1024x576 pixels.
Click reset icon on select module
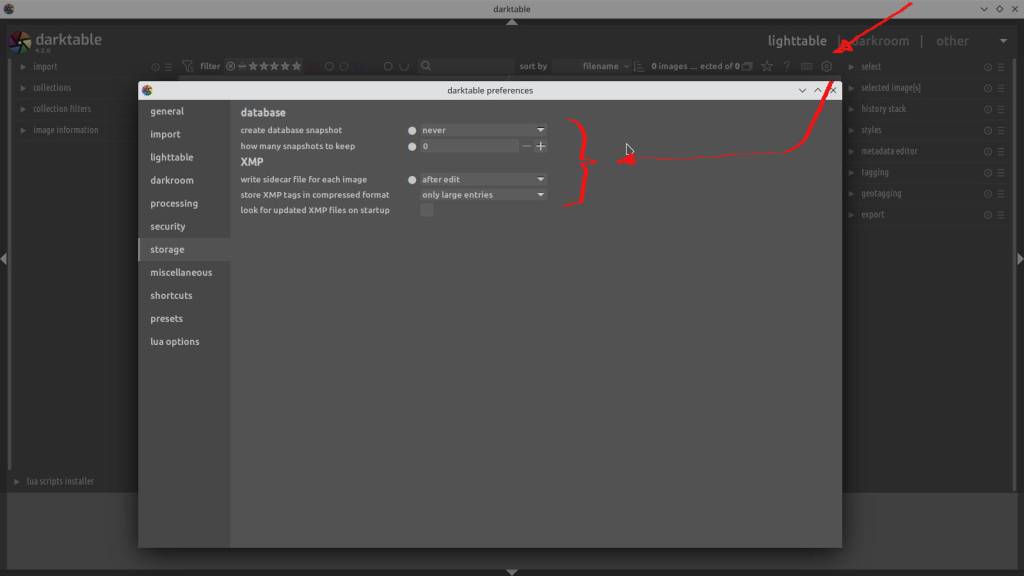pyautogui.click(x=987, y=67)
